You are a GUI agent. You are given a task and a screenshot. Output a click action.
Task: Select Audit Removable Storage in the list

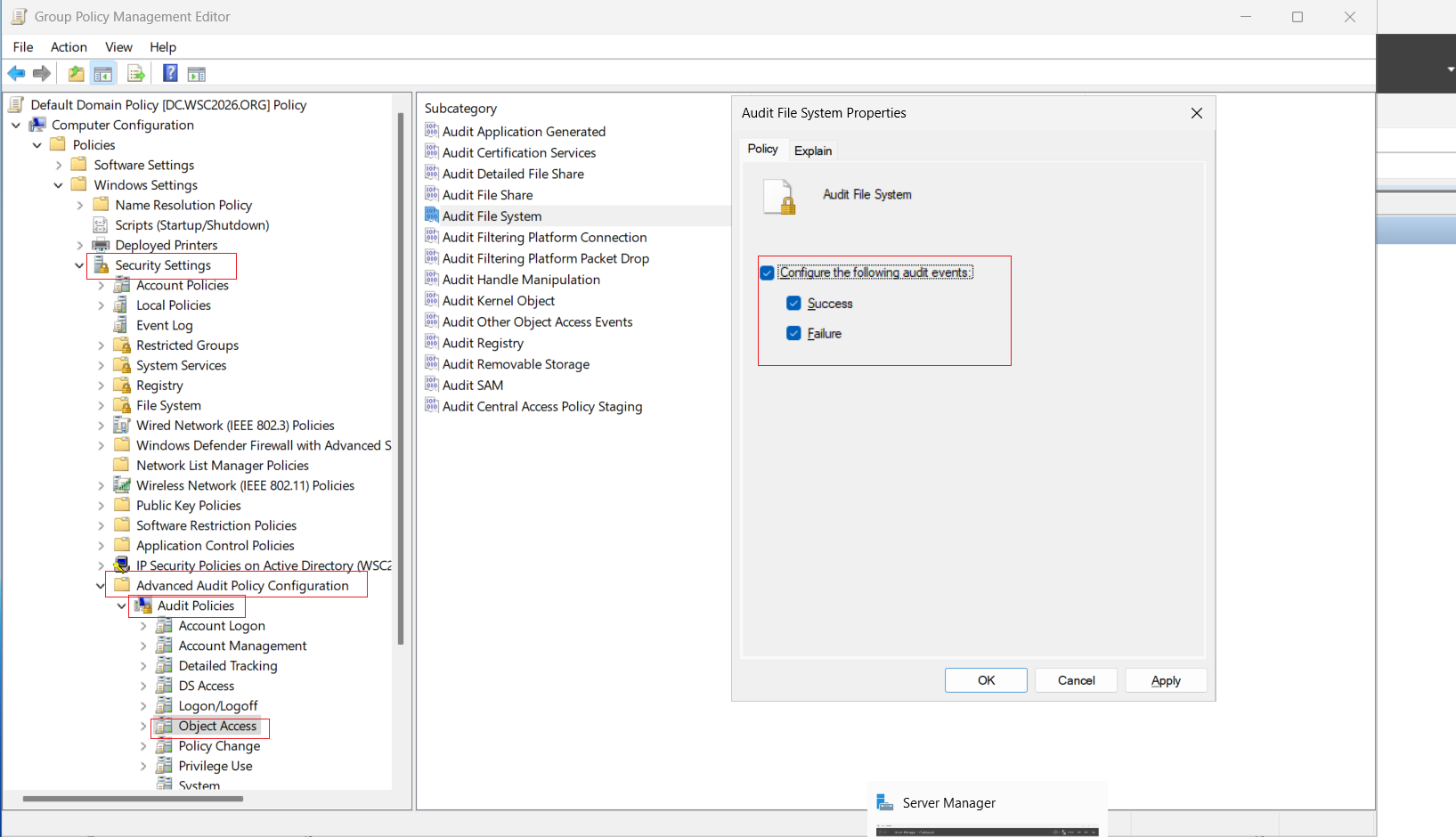click(x=516, y=364)
